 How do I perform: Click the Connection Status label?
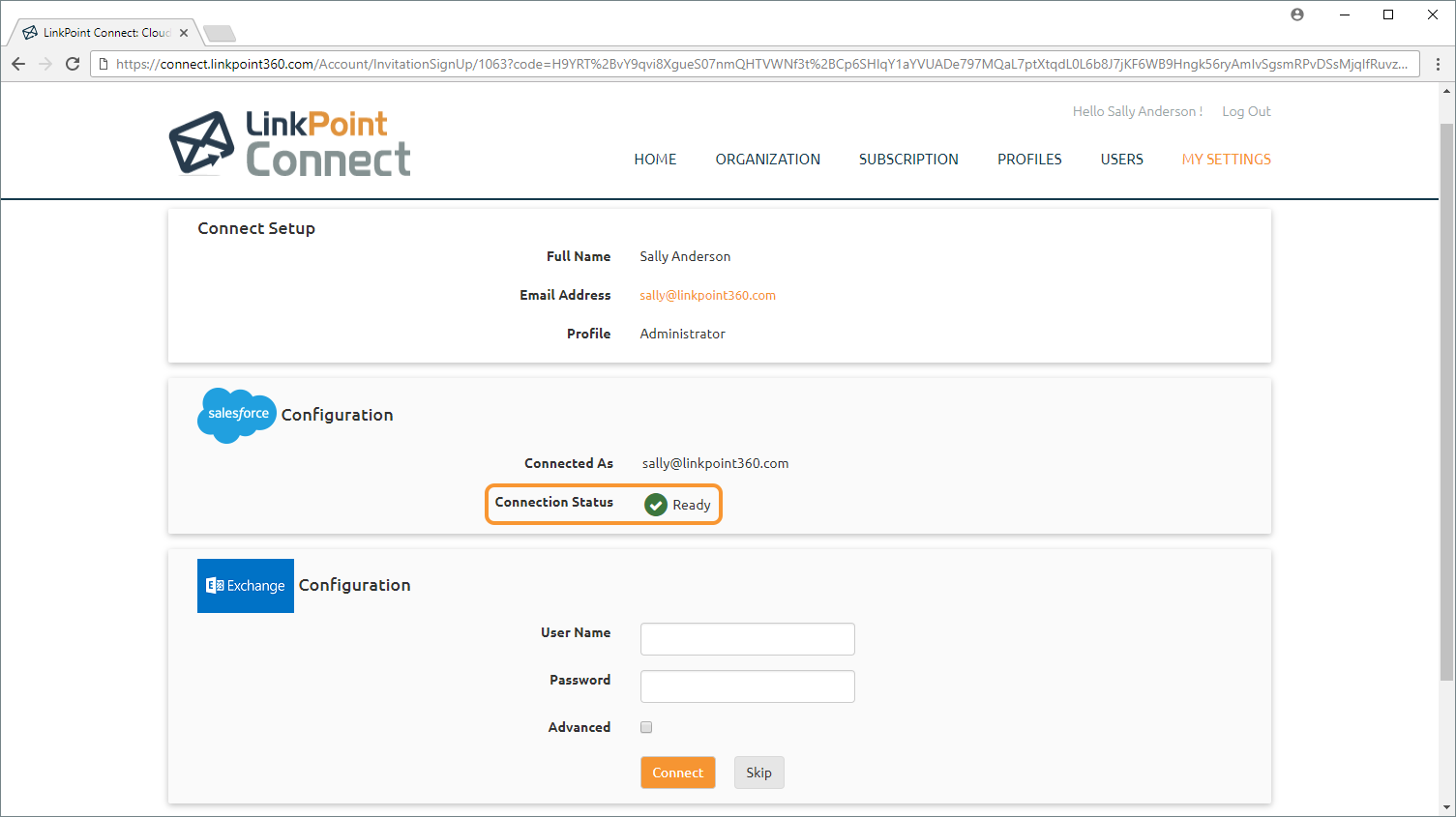click(554, 502)
